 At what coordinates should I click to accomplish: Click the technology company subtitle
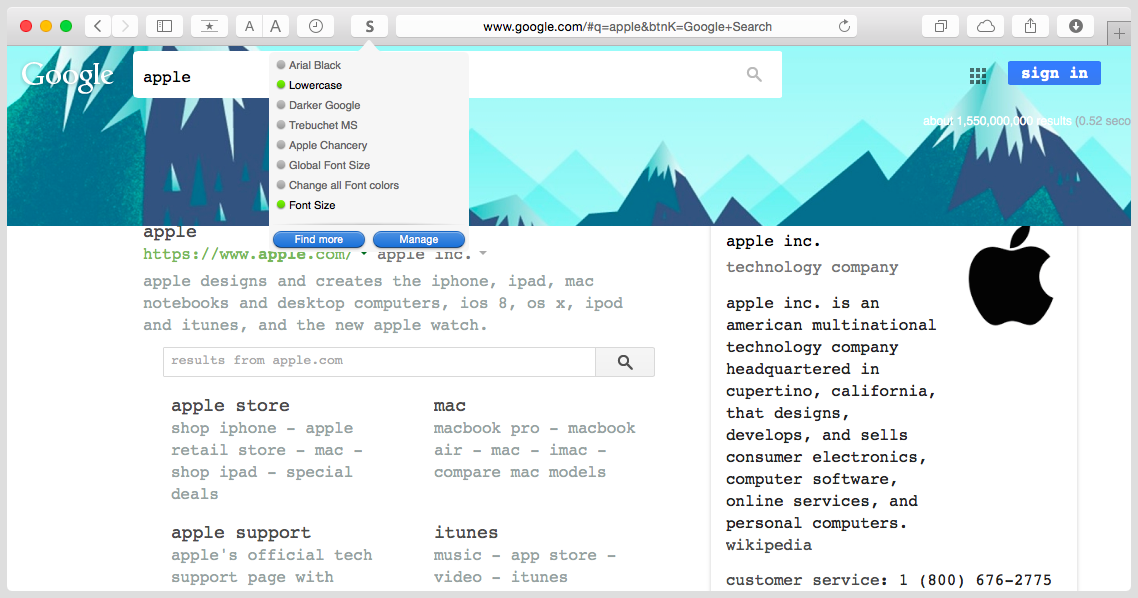tap(812, 268)
